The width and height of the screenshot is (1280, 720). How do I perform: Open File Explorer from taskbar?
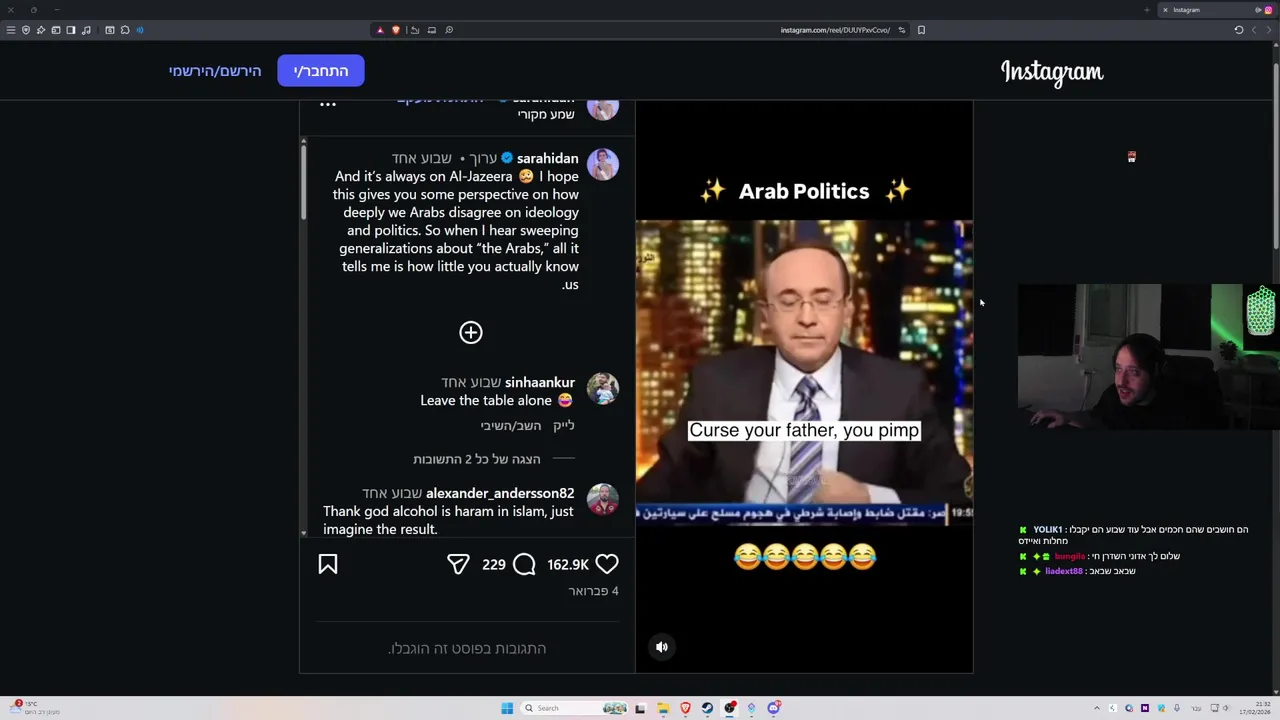pyautogui.click(x=662, y=708)
